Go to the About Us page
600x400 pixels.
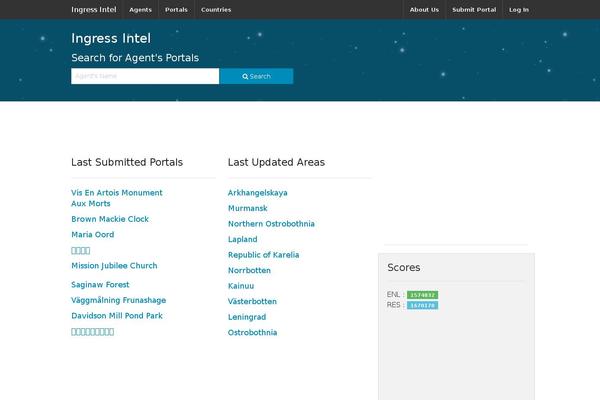pyautogui.click(x=424, y=10)
